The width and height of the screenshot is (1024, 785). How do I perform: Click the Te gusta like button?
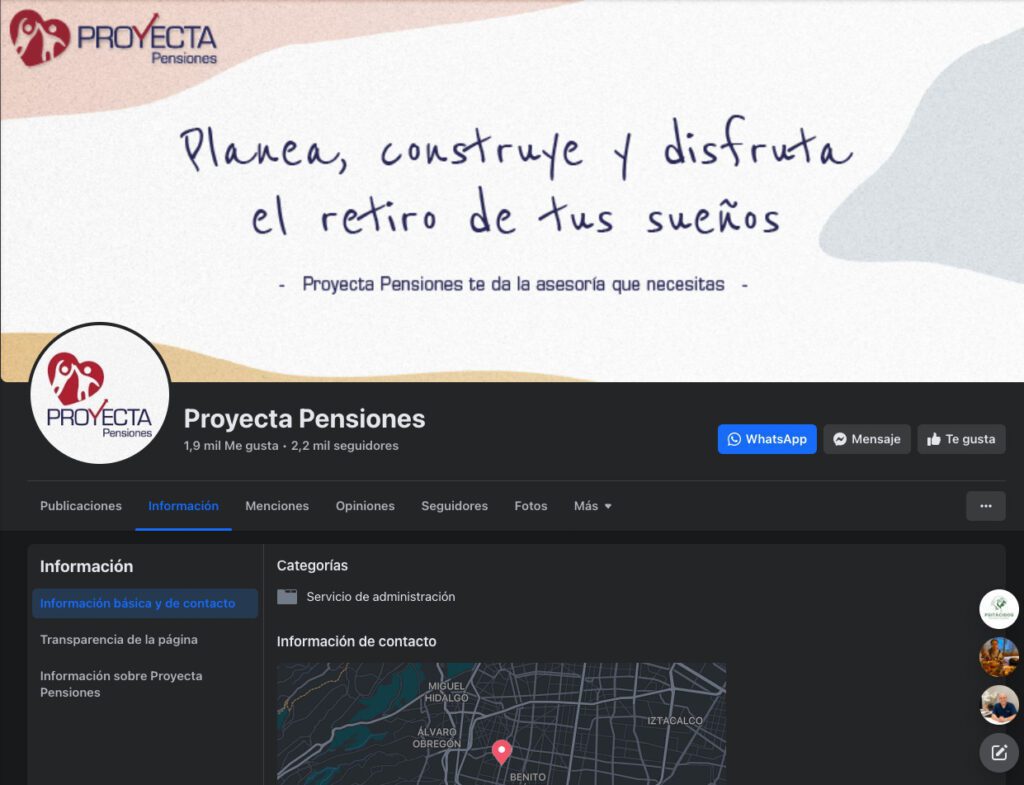tap(961, 439)
